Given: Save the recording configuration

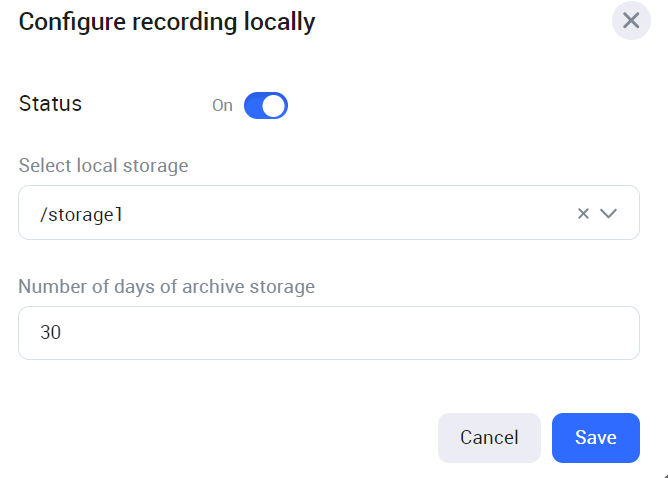Looking at the screenshot, I should point(595,438).
